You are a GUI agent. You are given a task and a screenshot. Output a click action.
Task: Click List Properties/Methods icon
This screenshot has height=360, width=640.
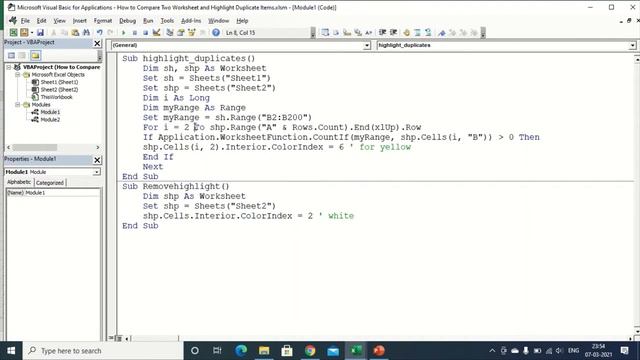pyautogui.click(x=325, y=33)
